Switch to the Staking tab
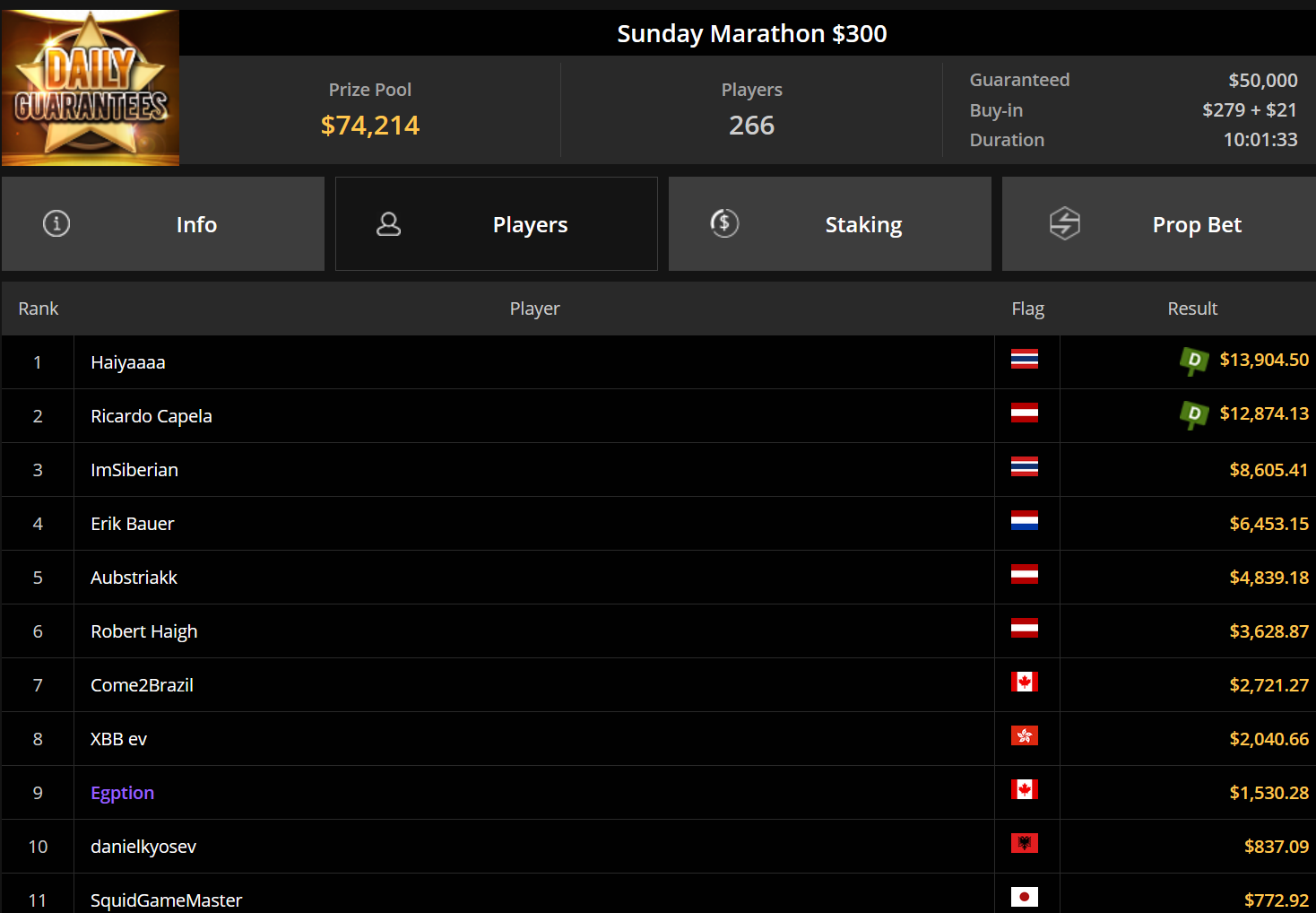 pos(830,224)
